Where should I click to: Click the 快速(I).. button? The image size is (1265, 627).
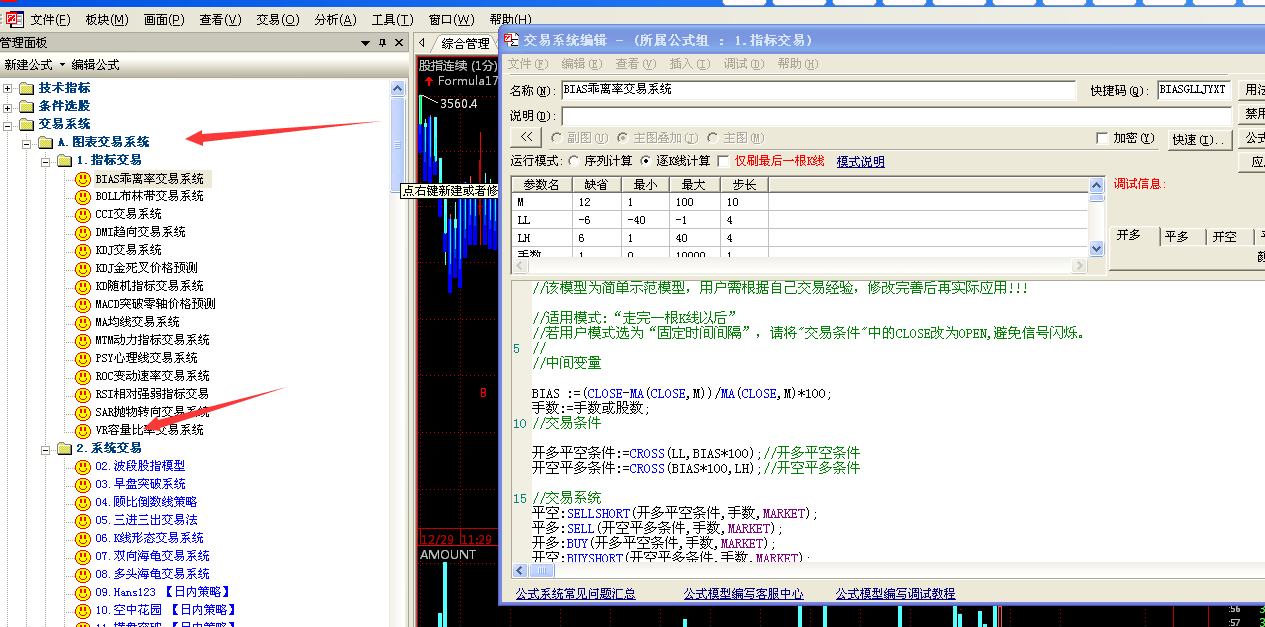1199,140
